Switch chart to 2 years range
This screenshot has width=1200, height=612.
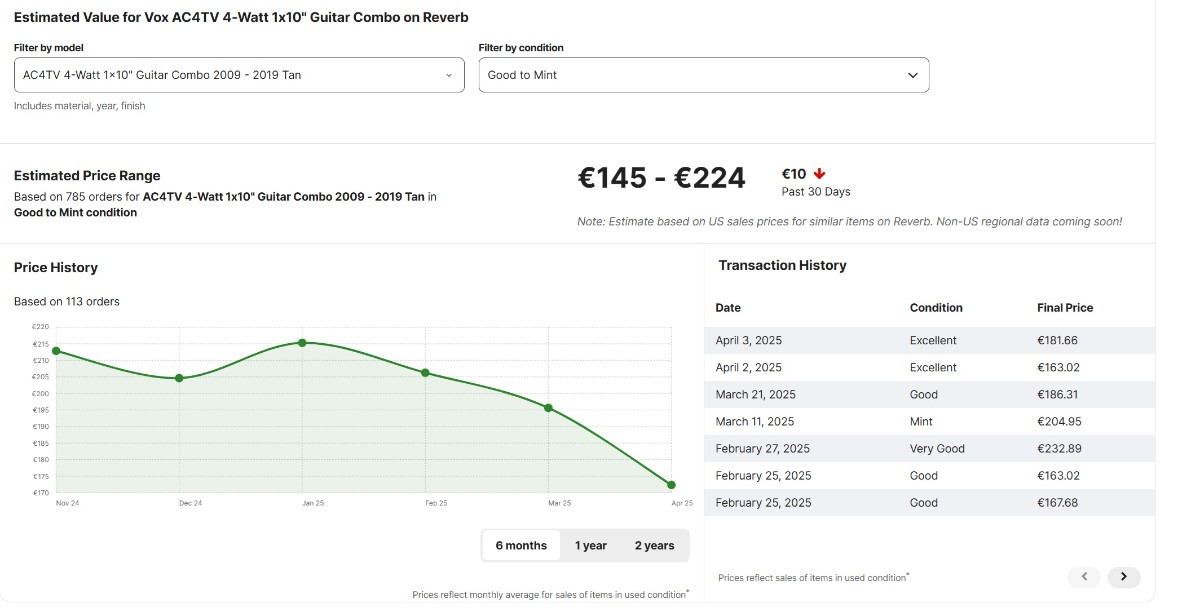coord(654,546)
